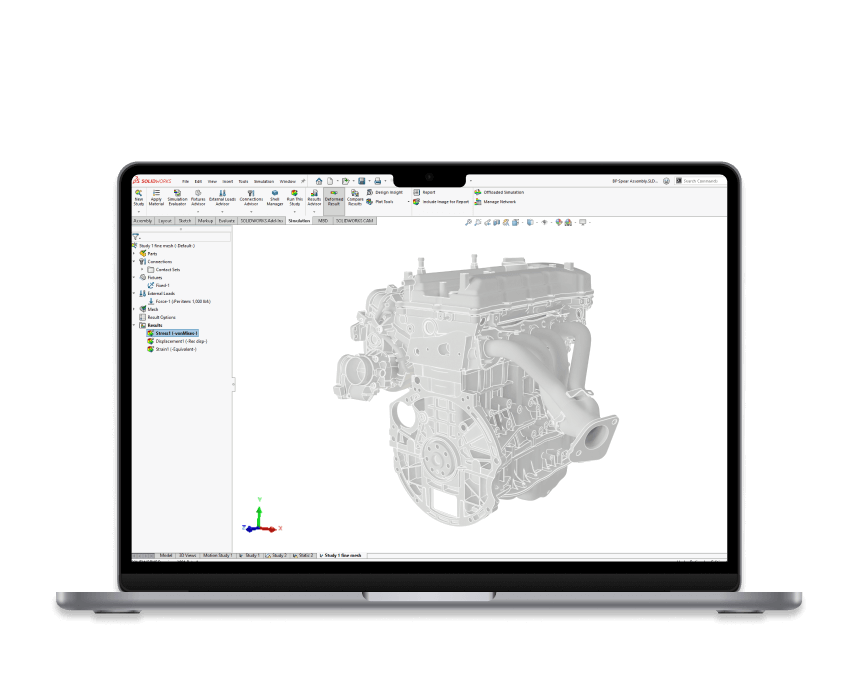Open the Shell Manager
Image resolution: width=860 pixels, height=688 pixels.
[x=274, y=193]
